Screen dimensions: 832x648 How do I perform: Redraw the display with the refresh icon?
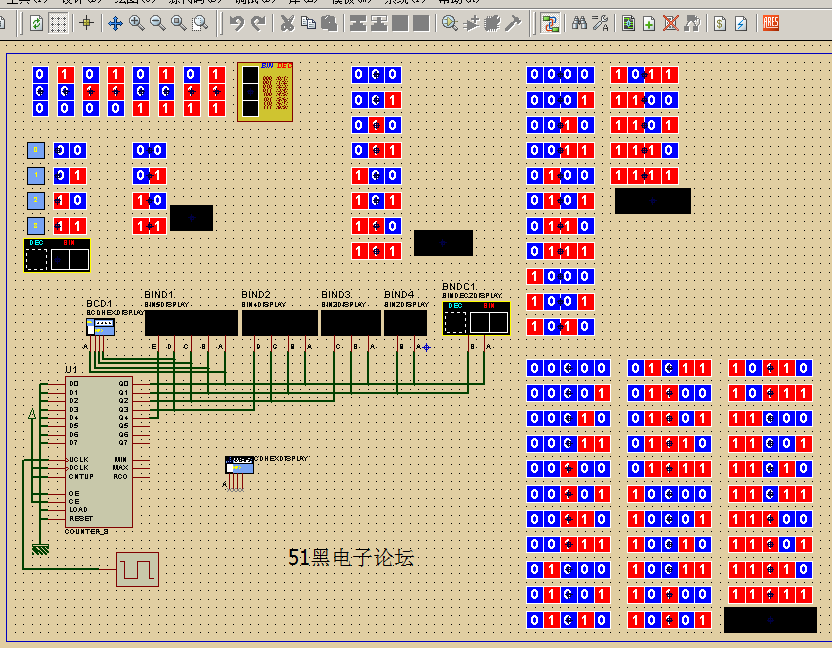(x=36, y=23)
